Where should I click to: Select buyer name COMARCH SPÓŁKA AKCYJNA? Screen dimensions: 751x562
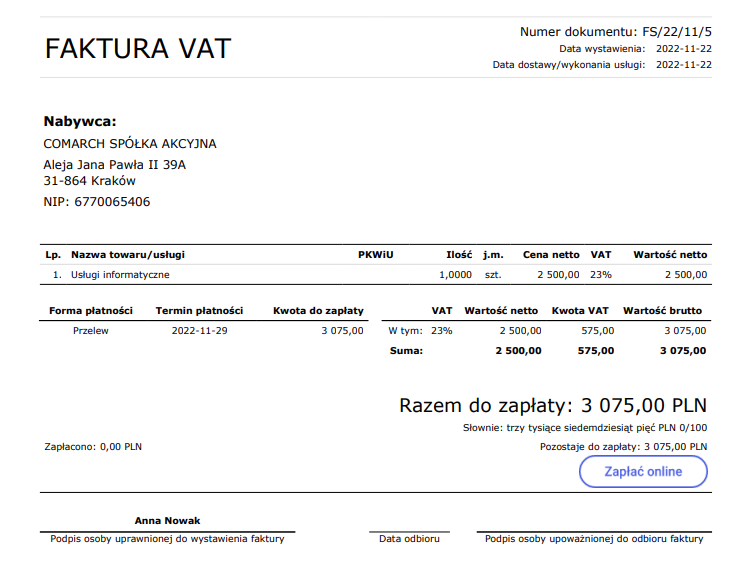[x=130, y=144]
